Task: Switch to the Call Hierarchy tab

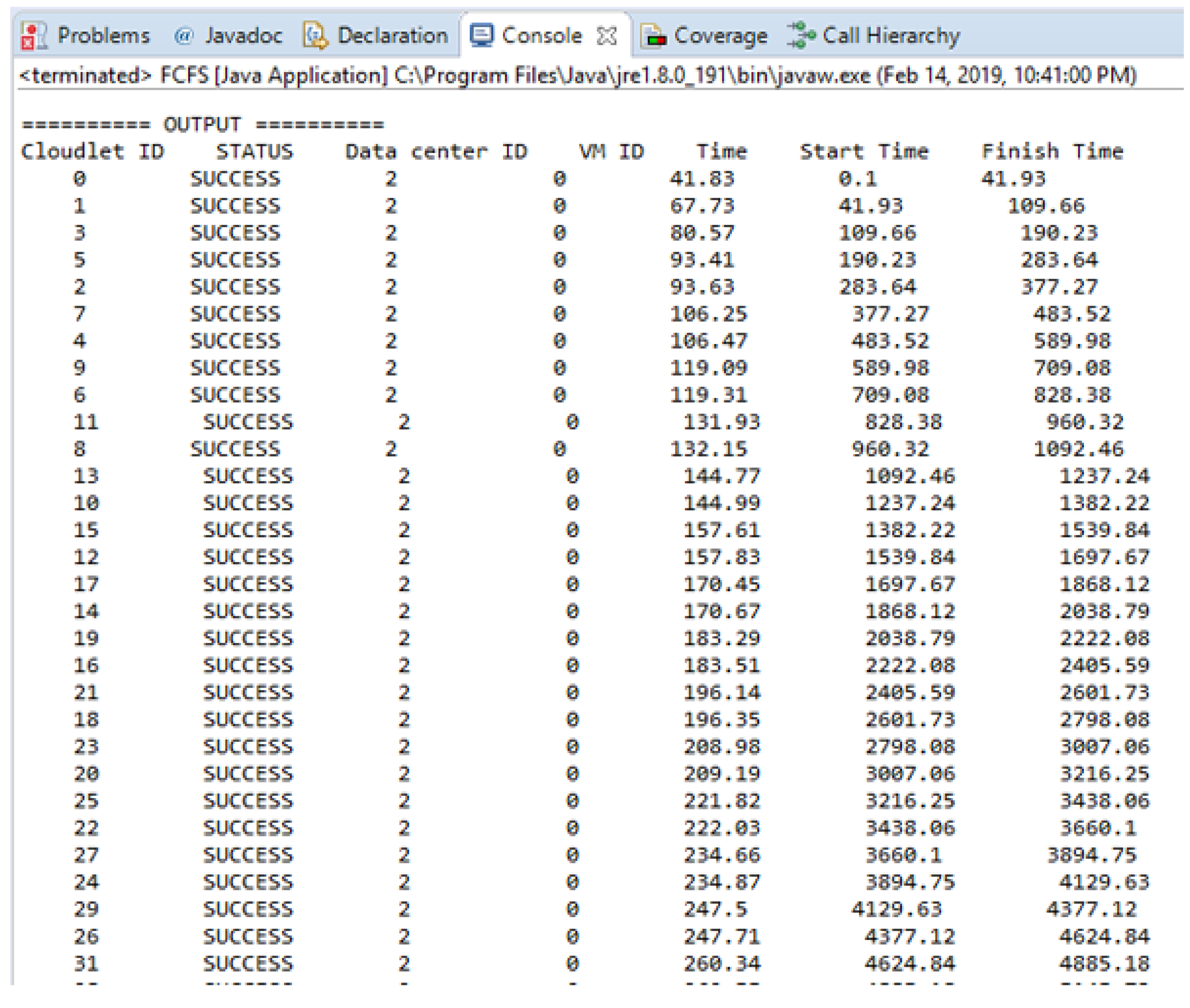Action: tap(891, 35)
